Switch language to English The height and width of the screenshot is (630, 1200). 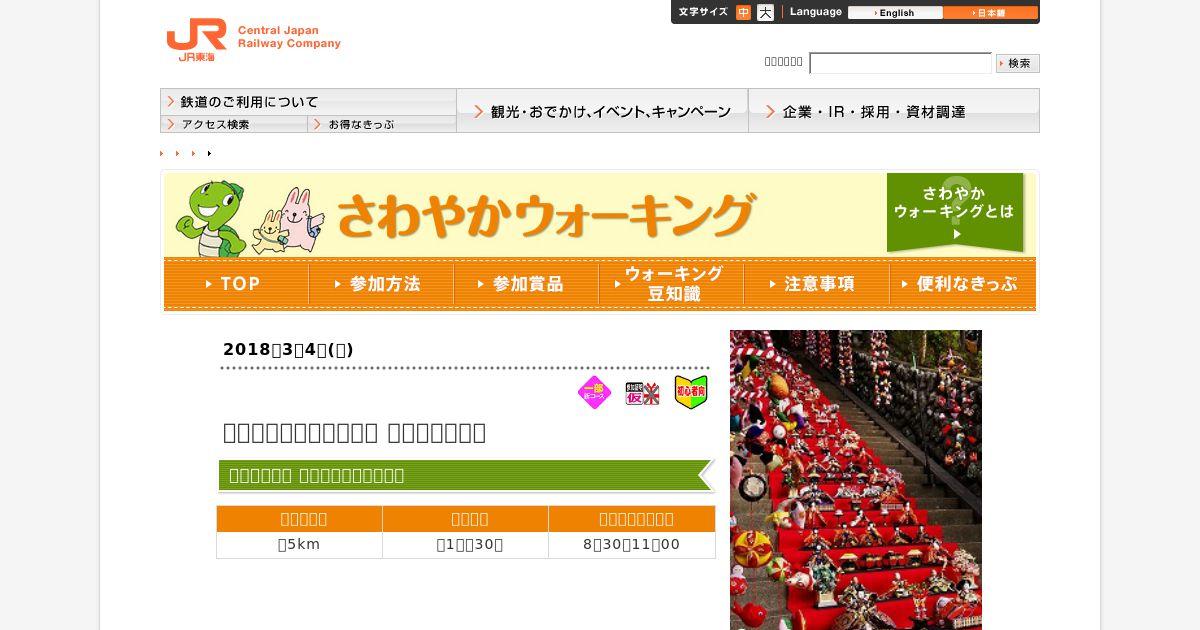pyautogui.click(x=895, y=13)
